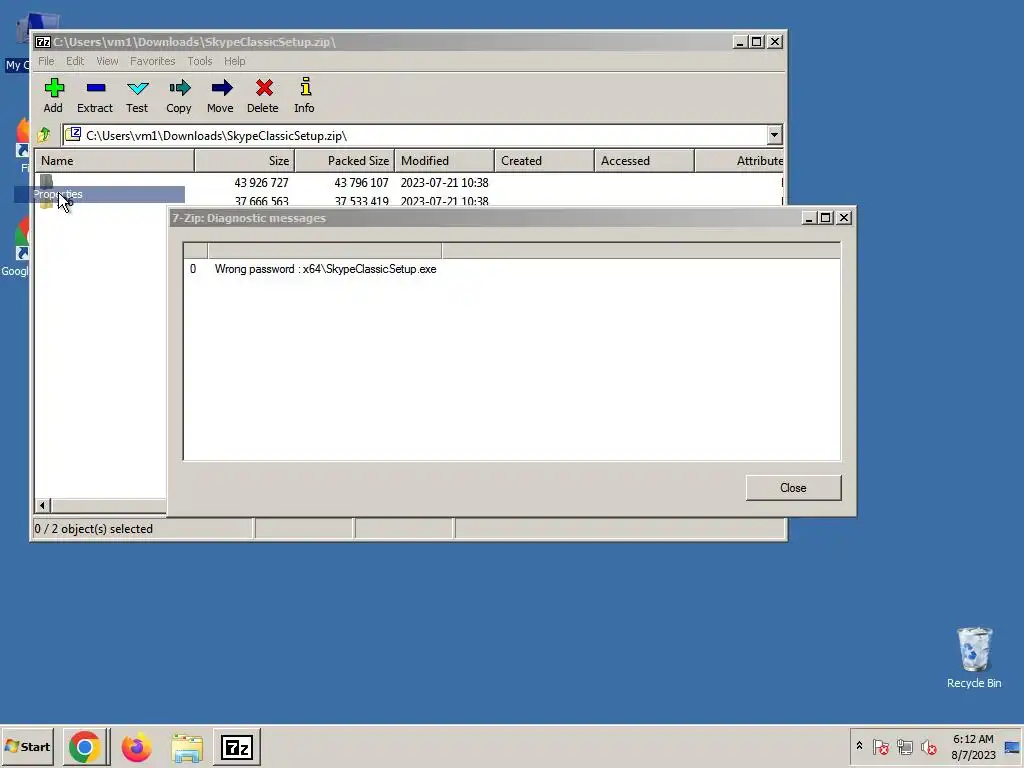Image resolution: width=1024 pixels, height=768 pixels.
Task: Click the Start button
Action: [x=27, y=746]
